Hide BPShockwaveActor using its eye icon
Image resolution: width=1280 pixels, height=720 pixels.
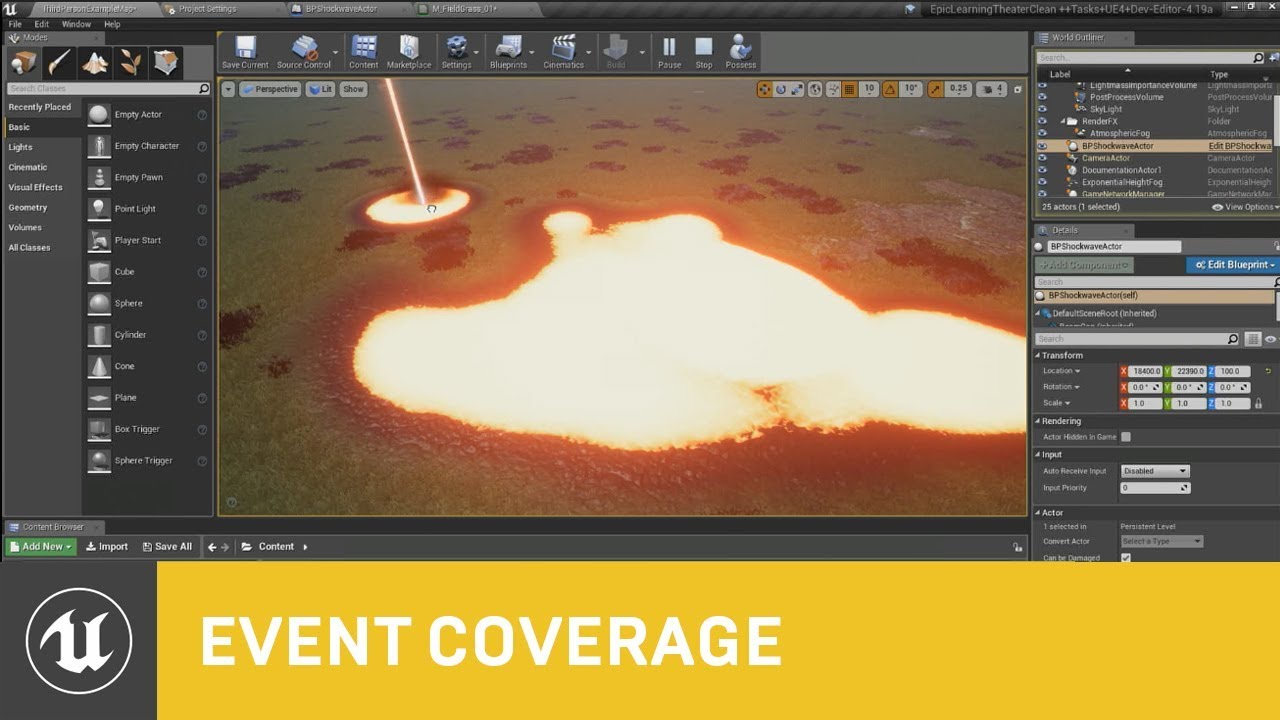[x=1042, y=146]
